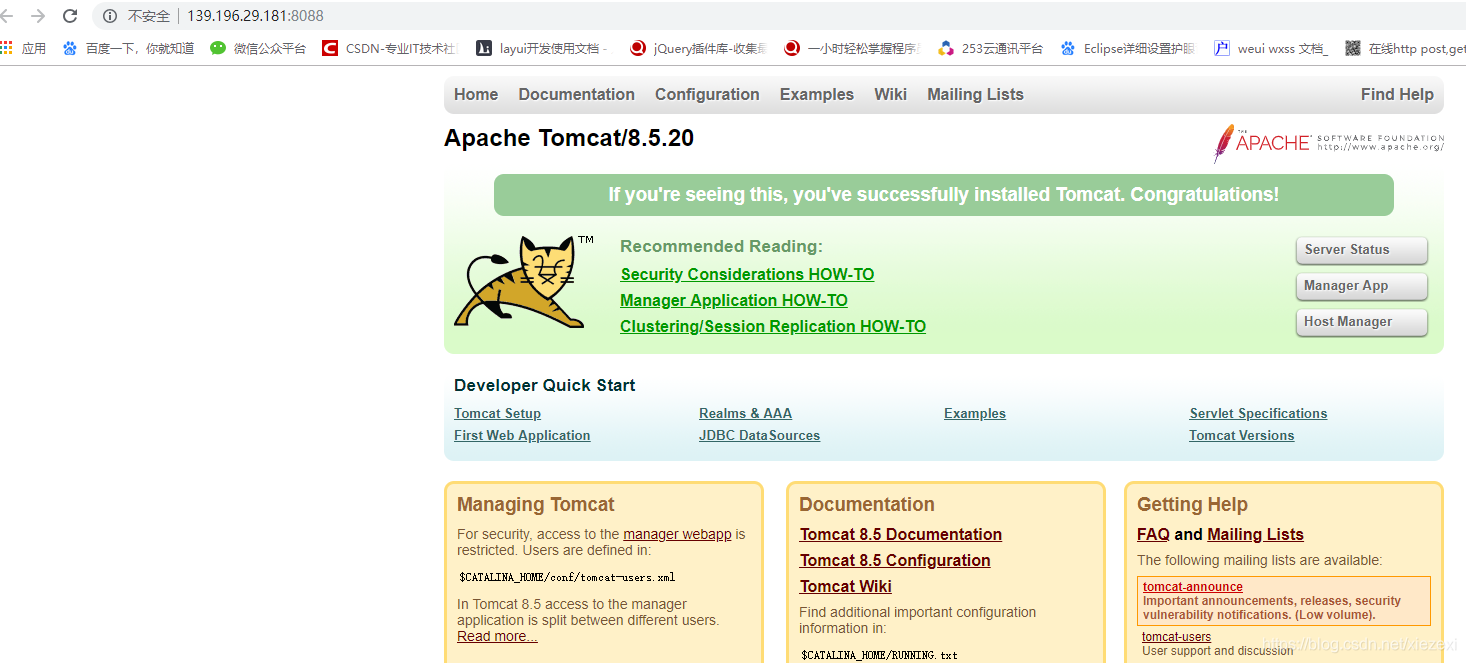This screenshot has width=1466, height=663.
Task: Open the tomcat-users mailing list link
Action: [x=1176, y=637]
